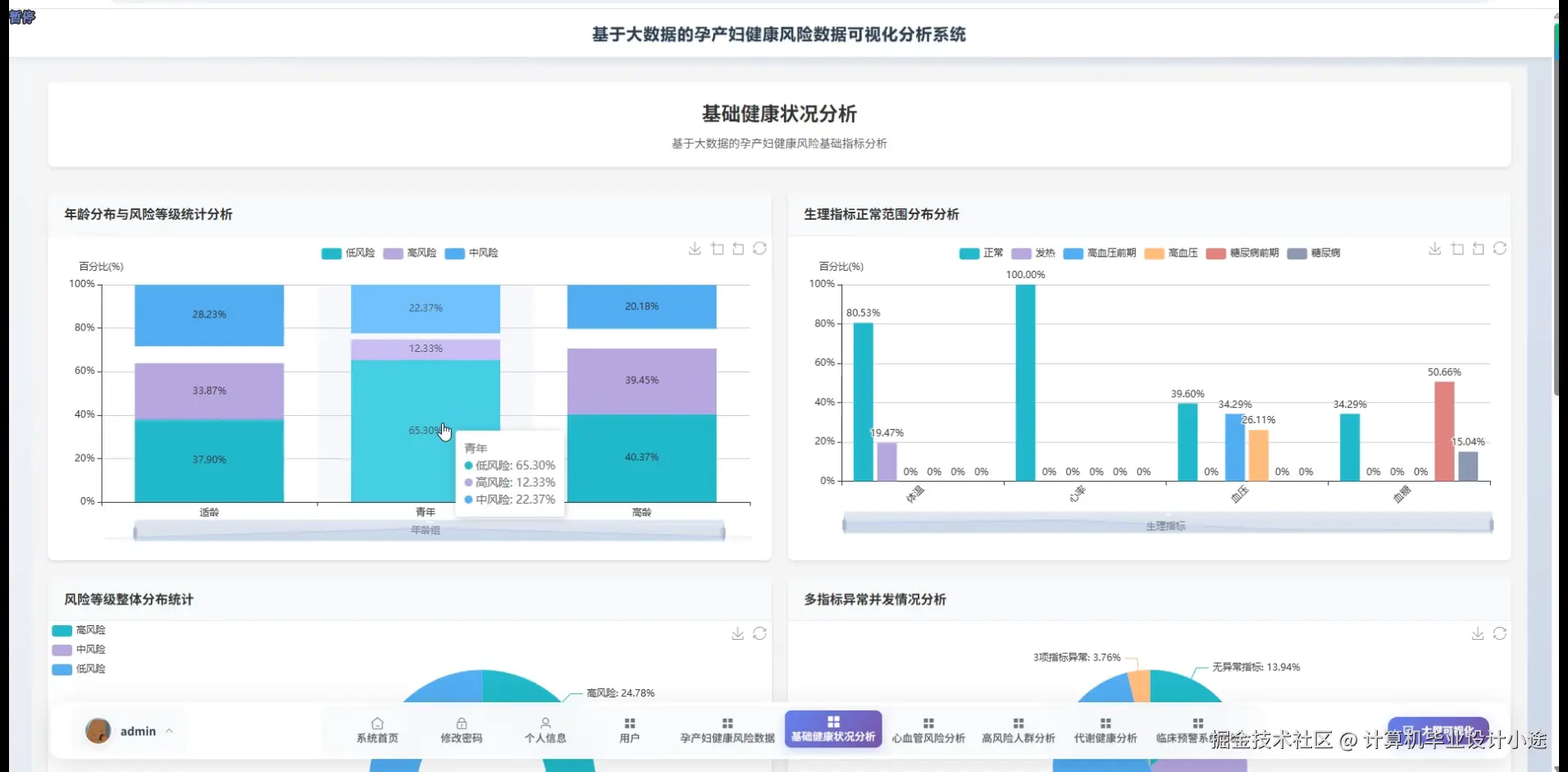Reset zoom on the 生理指标 chart
Screen dimensions: 1568x772
pos(1479,249)
